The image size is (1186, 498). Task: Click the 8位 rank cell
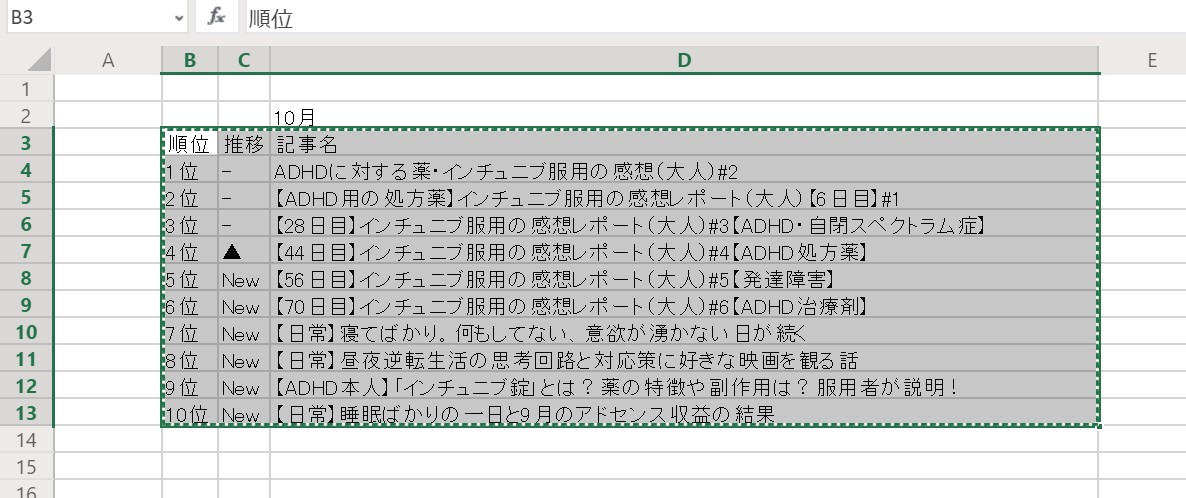click(190, 359)
